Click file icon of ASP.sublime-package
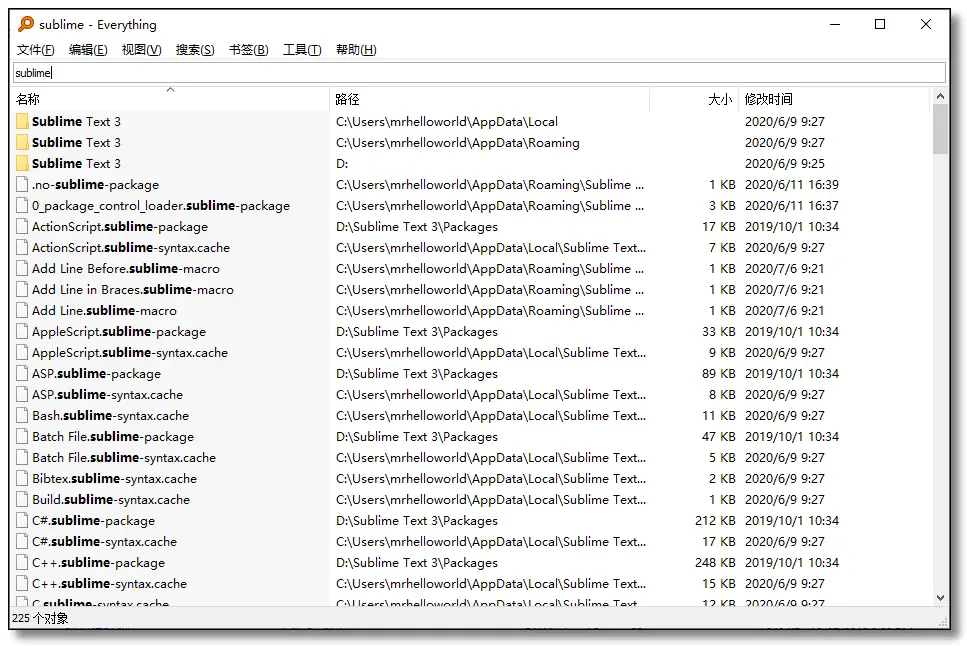Viewport: 967px width, 646px height. pos(22,373)
